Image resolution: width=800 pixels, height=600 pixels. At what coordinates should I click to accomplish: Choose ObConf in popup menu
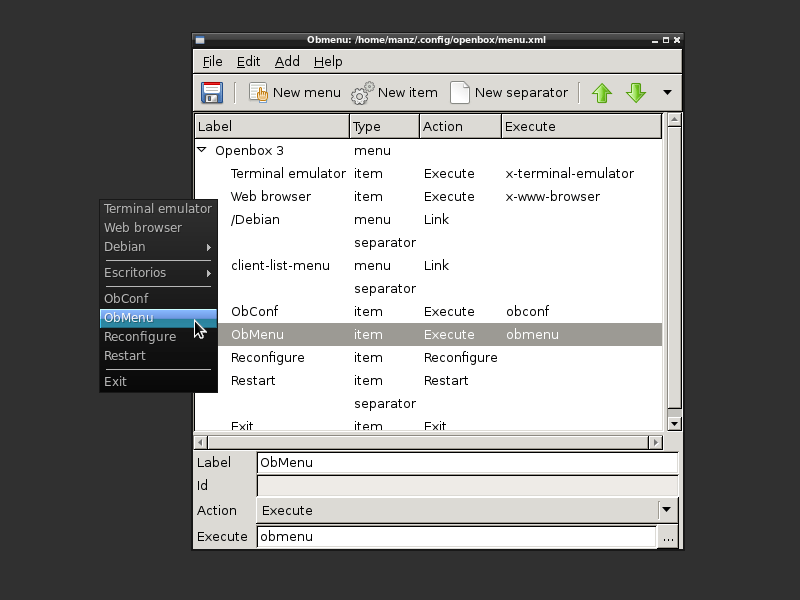[158, 298]
